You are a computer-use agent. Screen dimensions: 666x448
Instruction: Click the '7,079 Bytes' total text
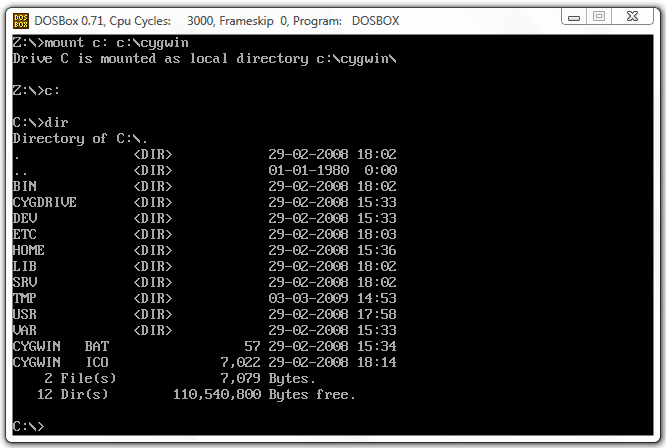pos(268,379)
